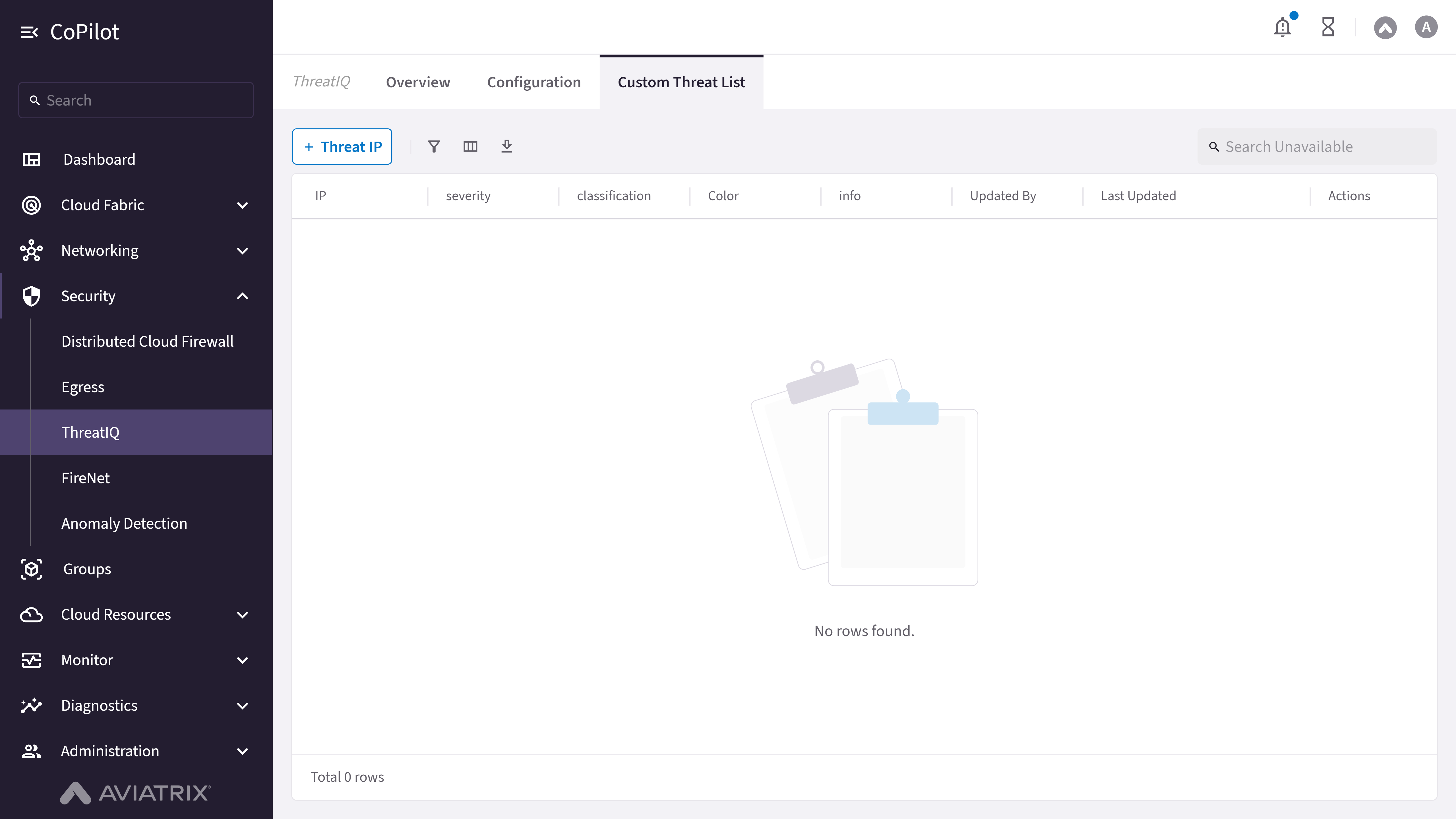This screenshot has height=819, width=1456.
Task: Open the user avatar menu
Action: 1426,27
